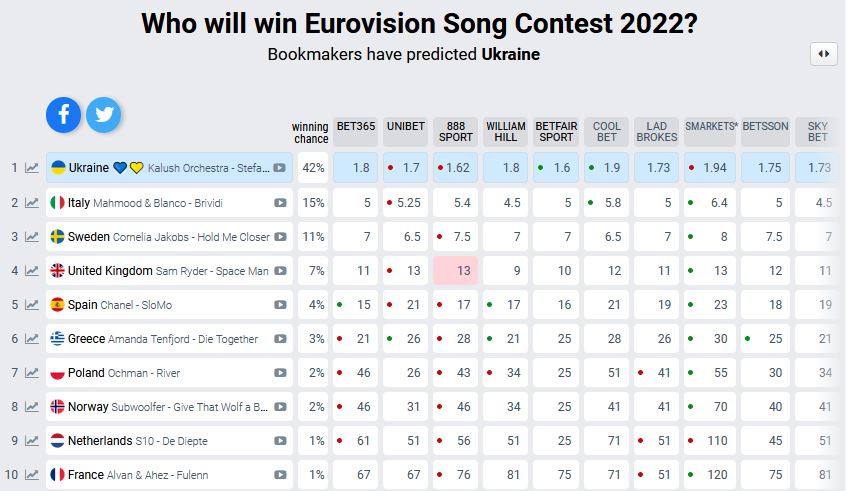Select the William Hill column header
This screenshot has height=491, width=847.
tap(505, 132)
